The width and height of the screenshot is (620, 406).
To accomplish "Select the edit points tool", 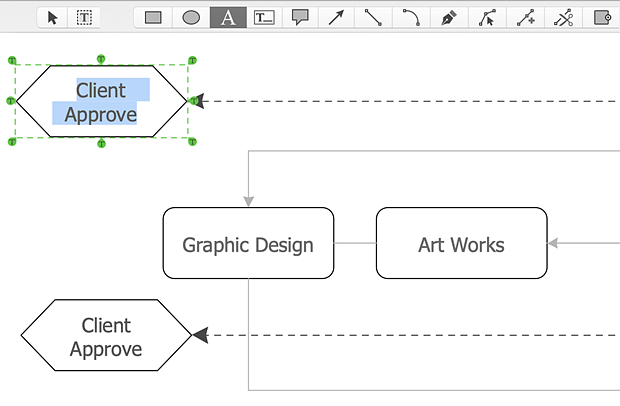I will 487,17.
